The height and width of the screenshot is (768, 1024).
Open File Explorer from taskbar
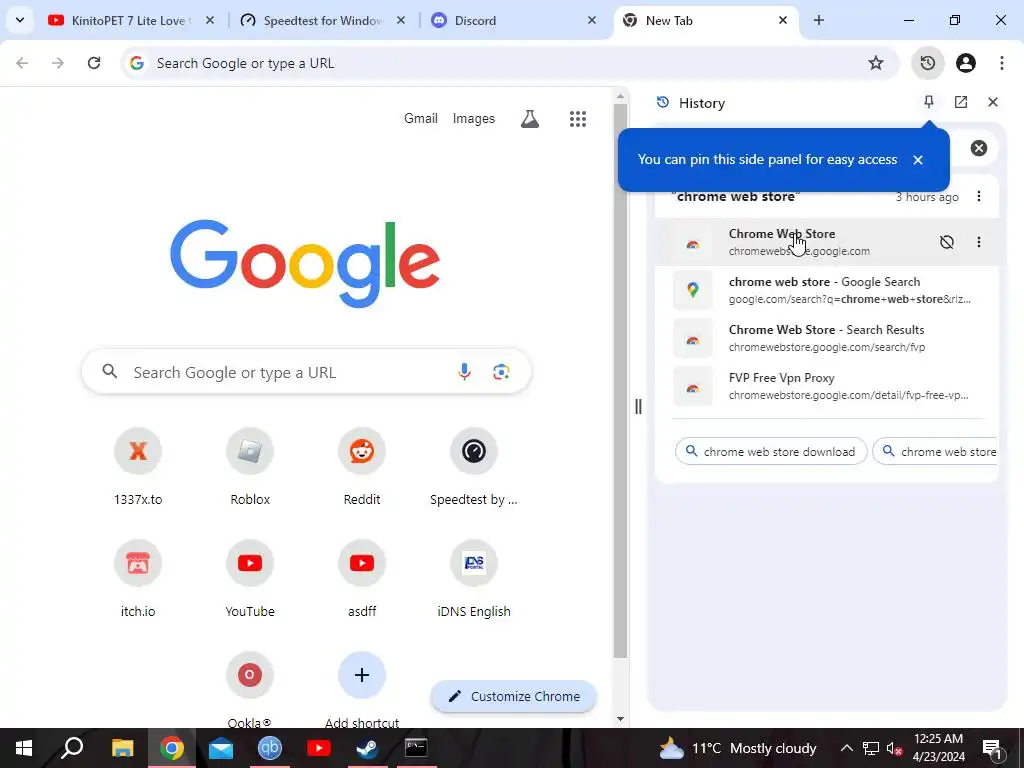tap(122, 748)
